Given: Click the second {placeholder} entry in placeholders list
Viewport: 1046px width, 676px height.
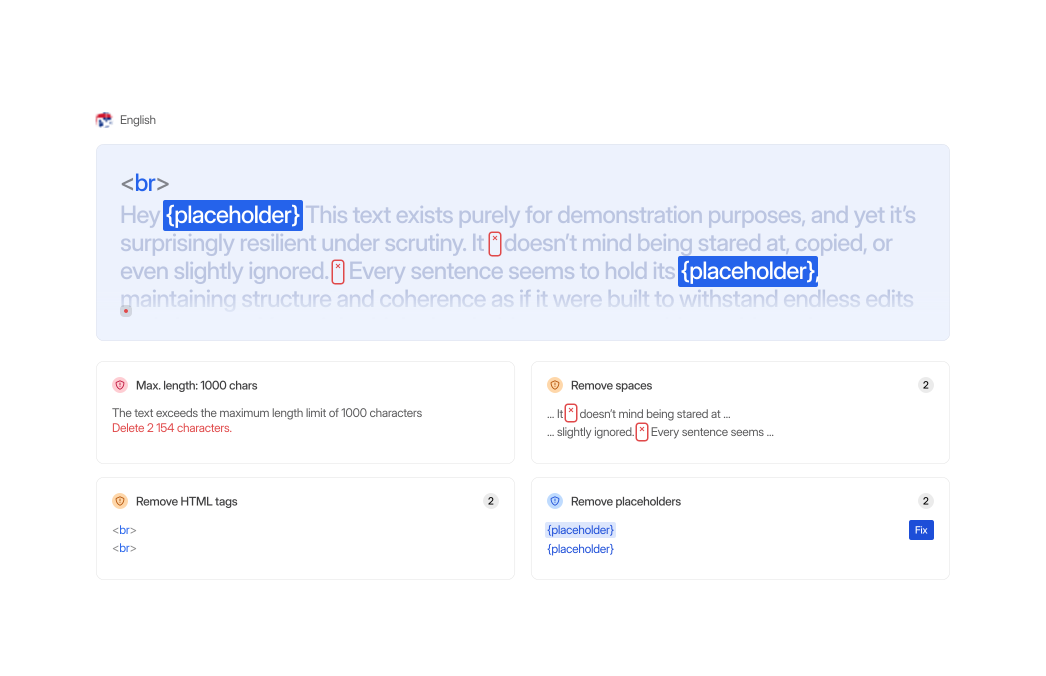Looking at the screenshot, I should click(x=580, y=549).
